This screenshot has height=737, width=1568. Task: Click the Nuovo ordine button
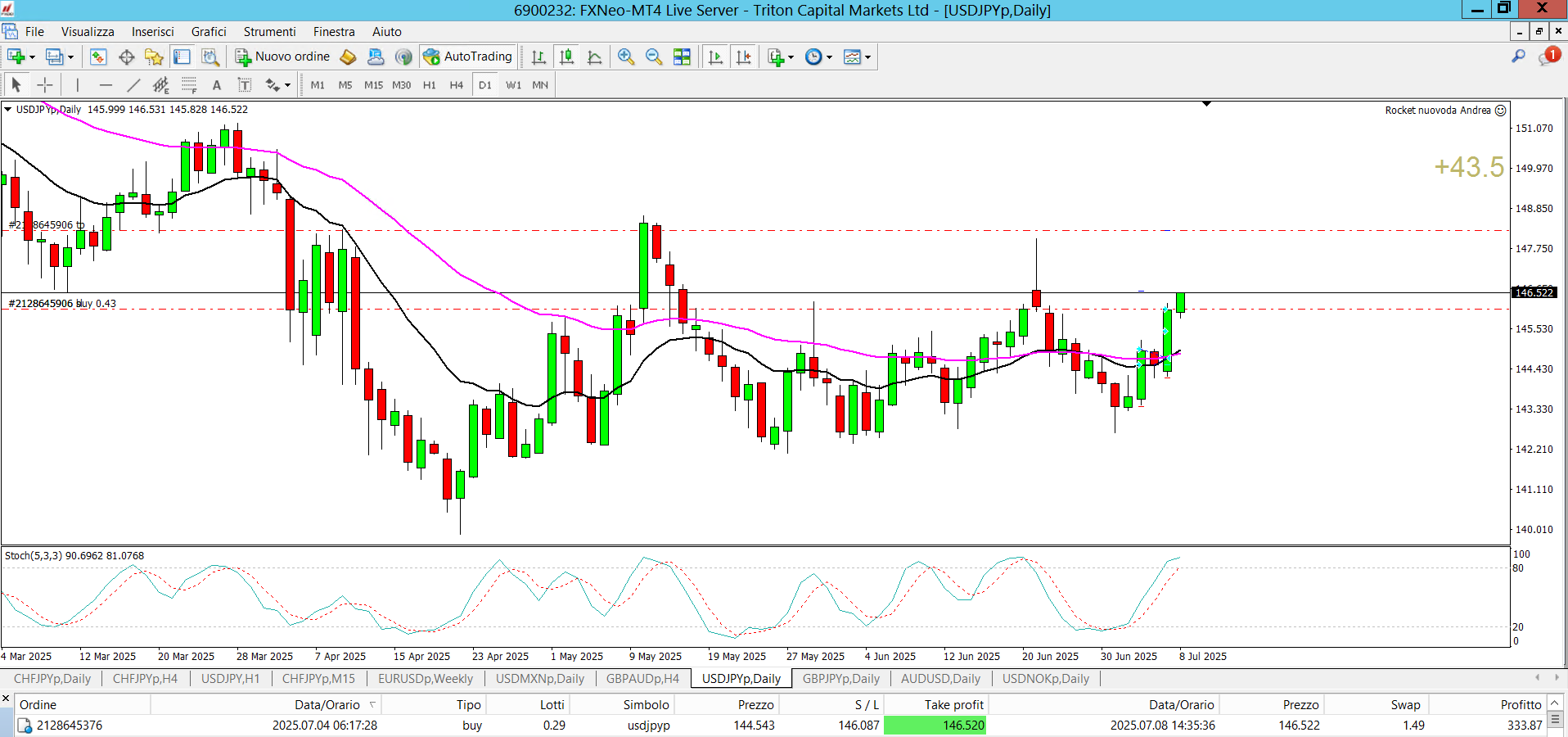pos(282,57)
